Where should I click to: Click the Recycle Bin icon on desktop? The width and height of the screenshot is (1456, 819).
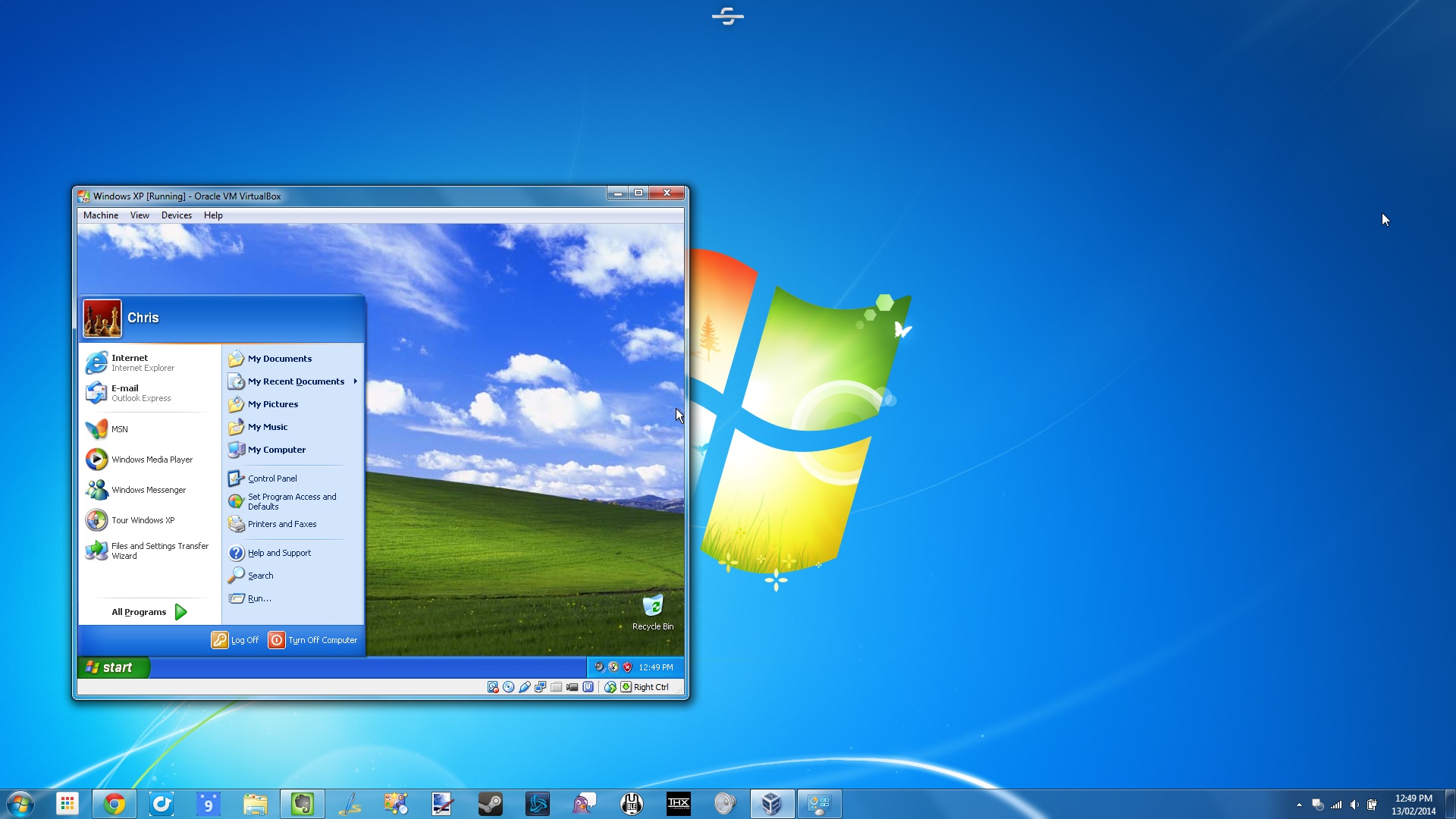652,605
